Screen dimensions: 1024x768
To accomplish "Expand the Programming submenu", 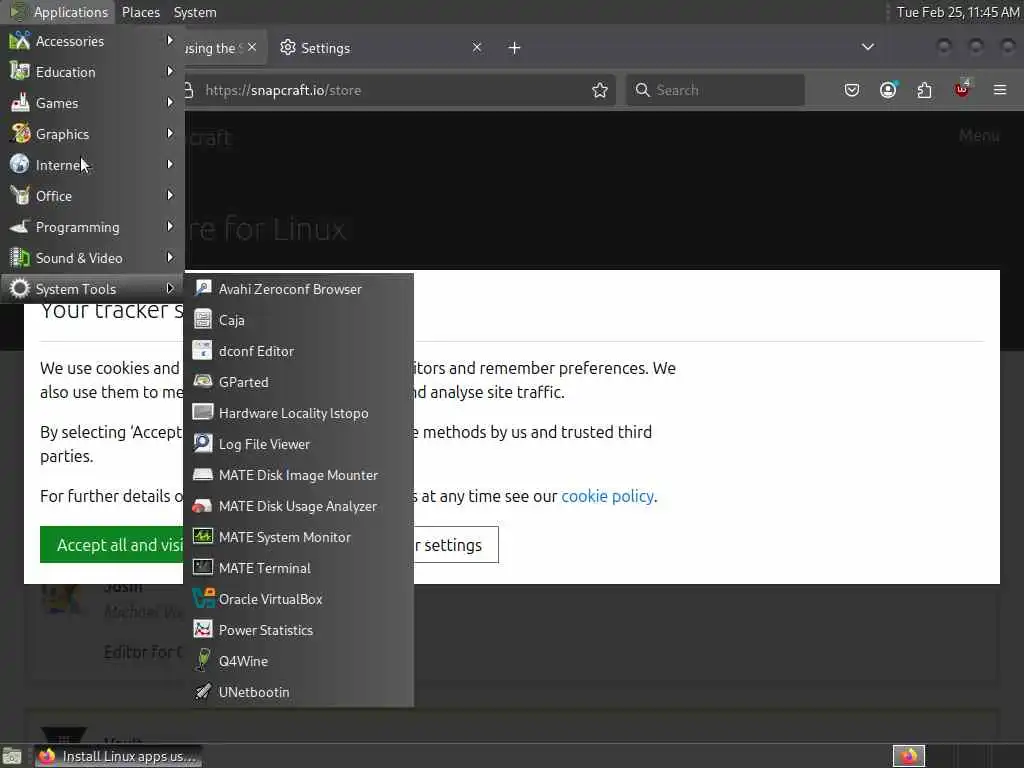I will tap(92, 227).
